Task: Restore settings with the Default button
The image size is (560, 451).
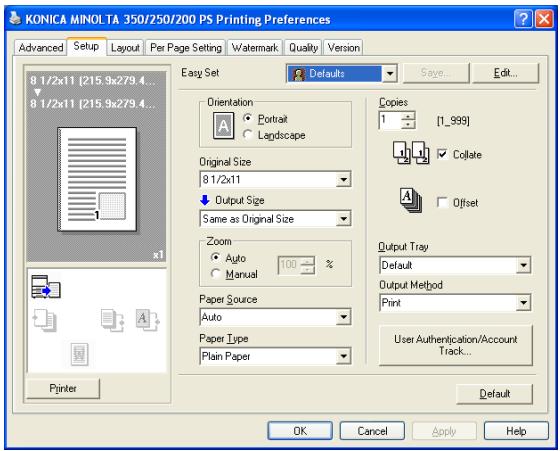Action: click(x=495, y=394)
